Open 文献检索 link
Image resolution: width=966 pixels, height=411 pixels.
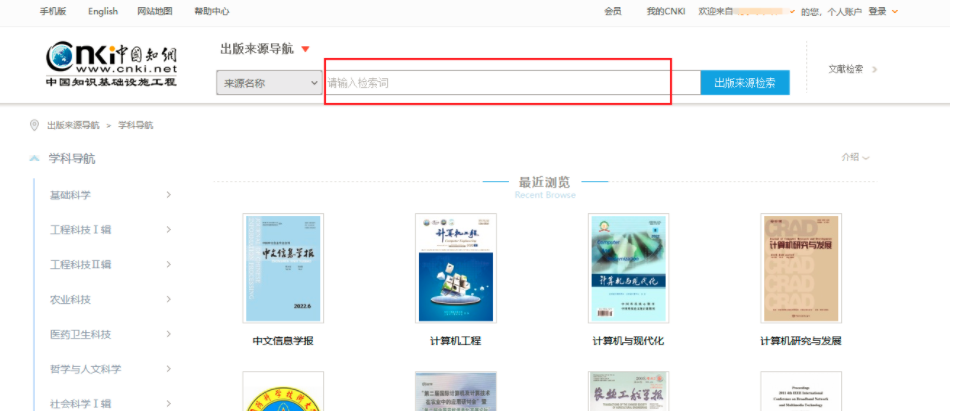pyautogui.click(x=845, y=69)
